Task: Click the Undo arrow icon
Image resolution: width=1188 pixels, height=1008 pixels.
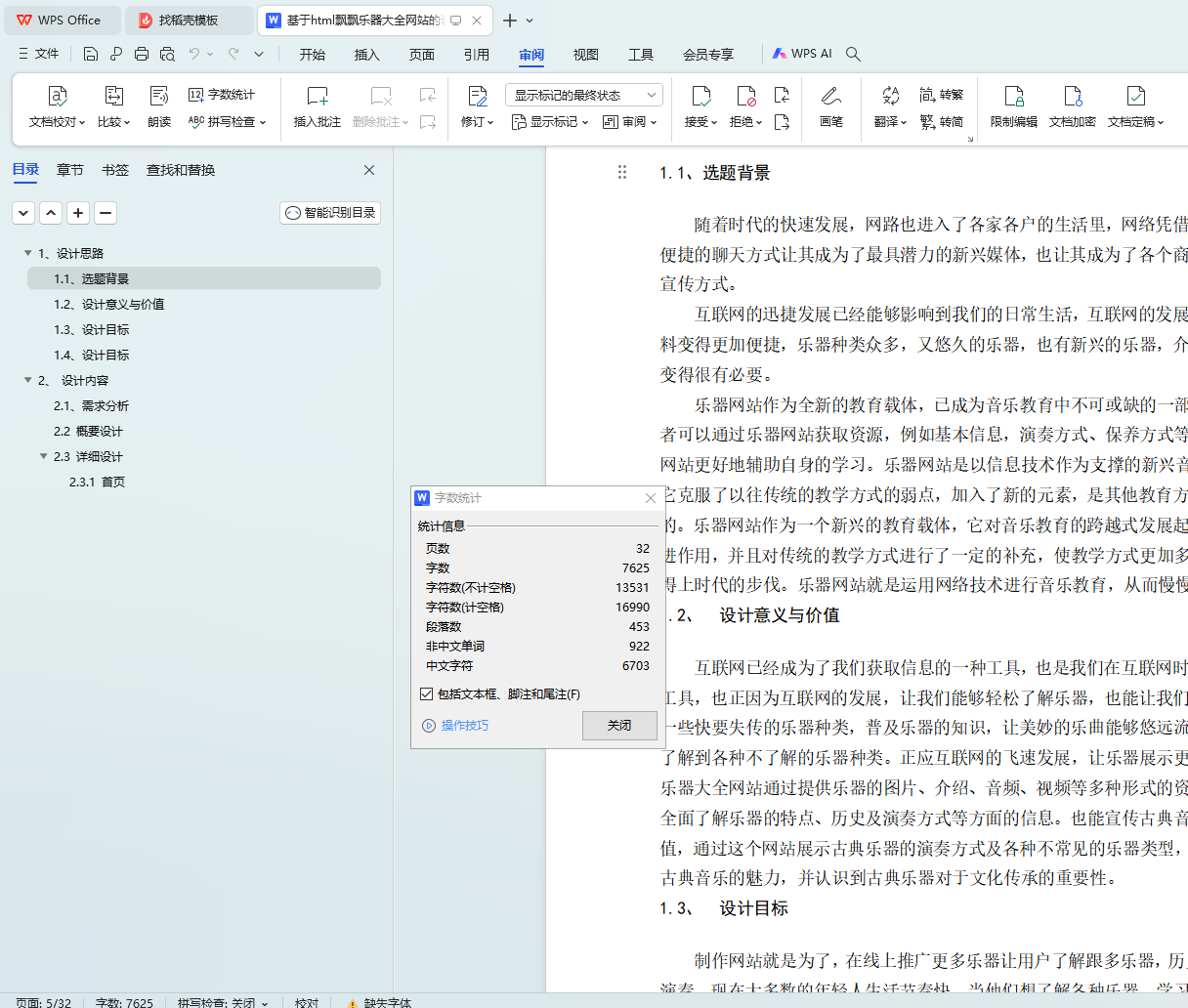Action: coord(194,54)
